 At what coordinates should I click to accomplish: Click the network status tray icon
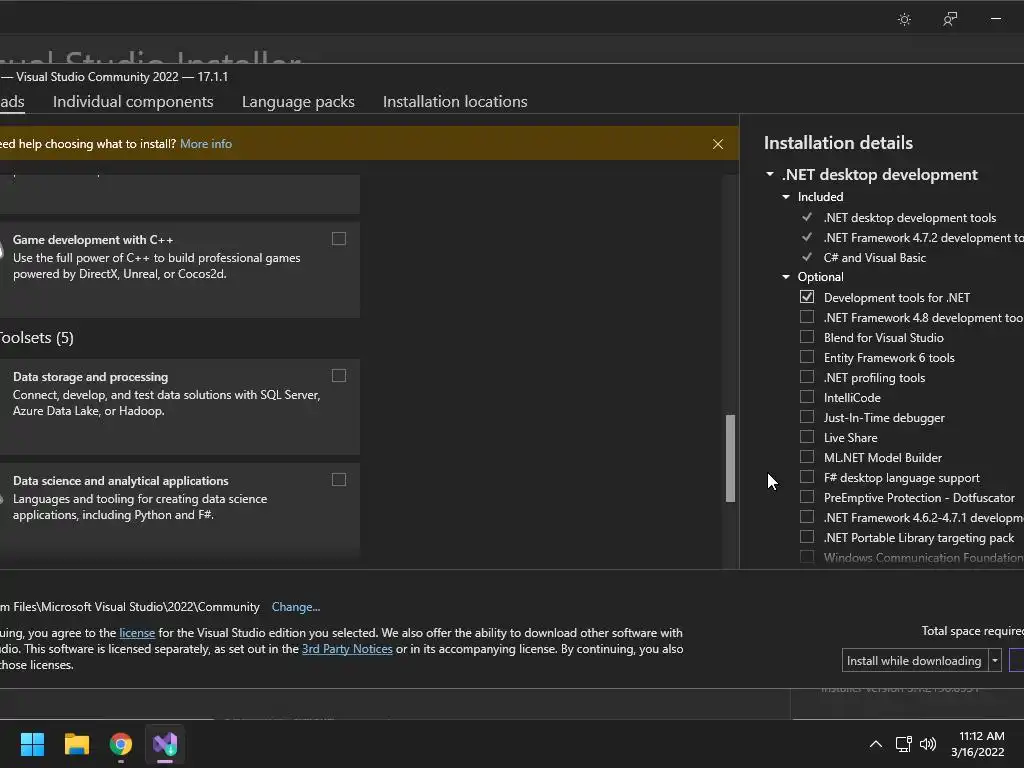point(903,744)
